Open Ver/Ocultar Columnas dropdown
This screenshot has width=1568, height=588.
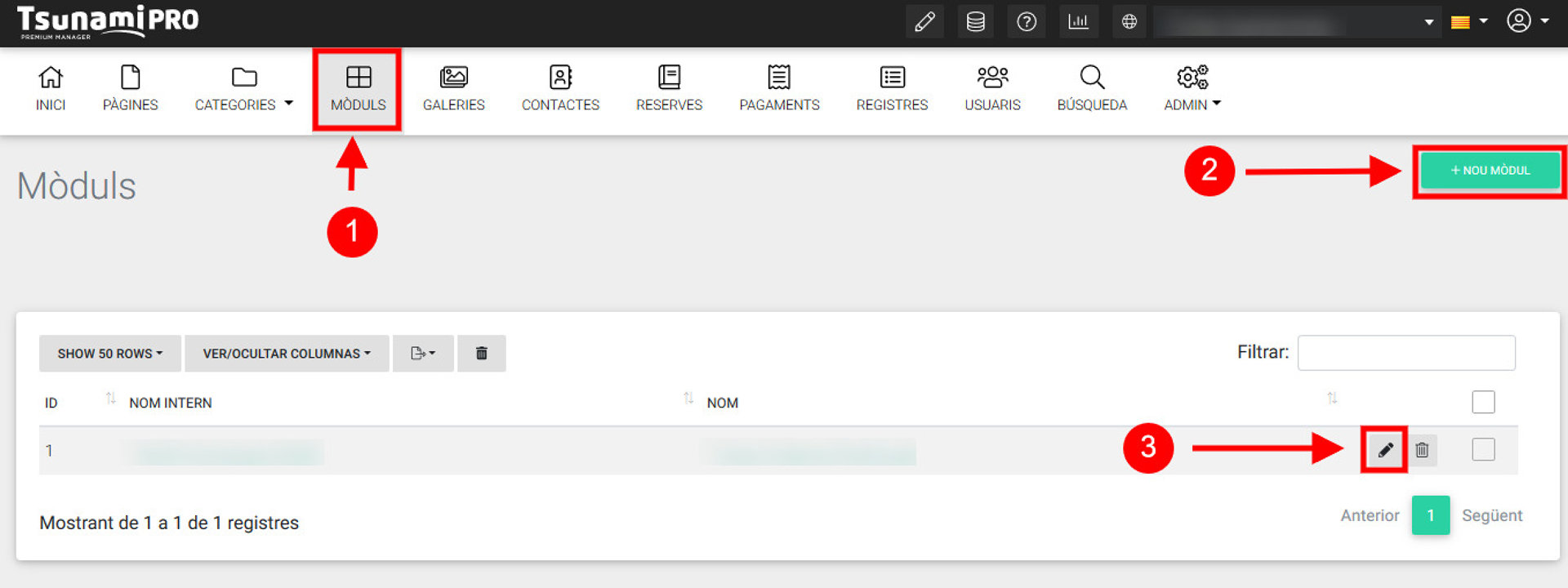click(286, 354)
